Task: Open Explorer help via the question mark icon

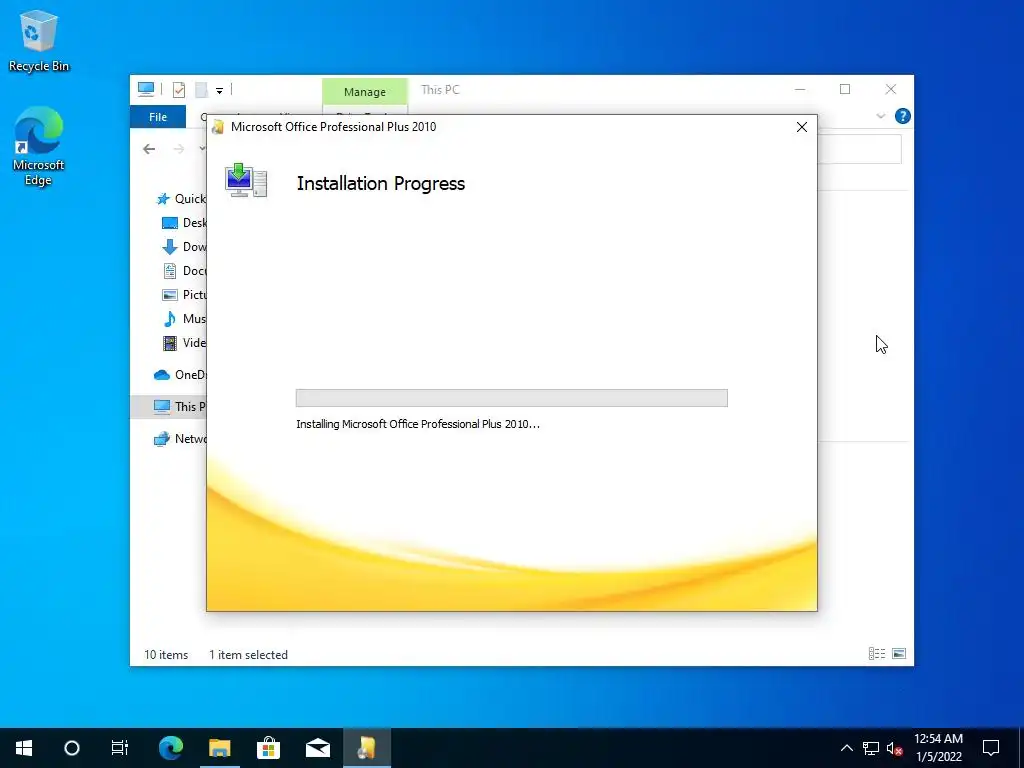Action: click(x=903, y=116)
